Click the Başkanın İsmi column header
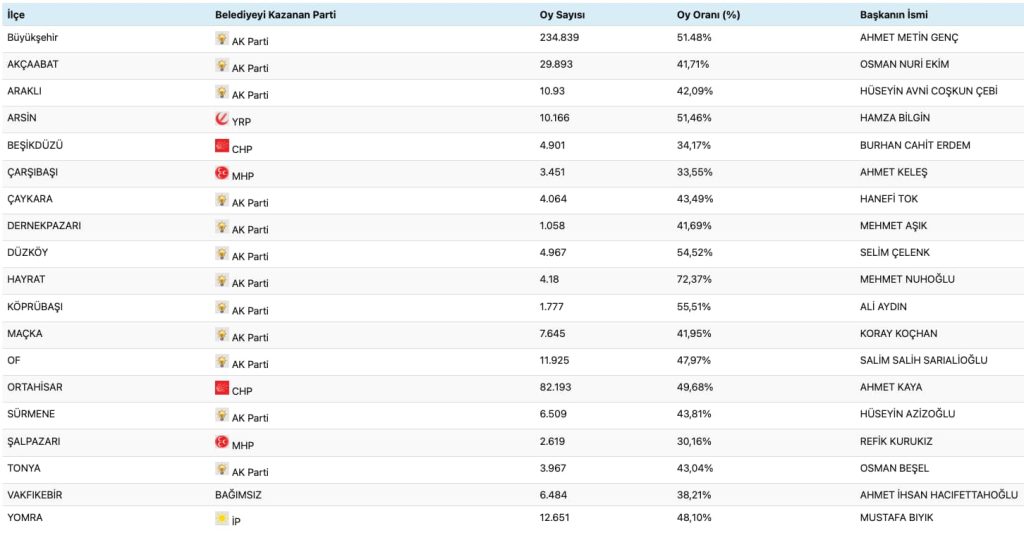 click(895, 14)
